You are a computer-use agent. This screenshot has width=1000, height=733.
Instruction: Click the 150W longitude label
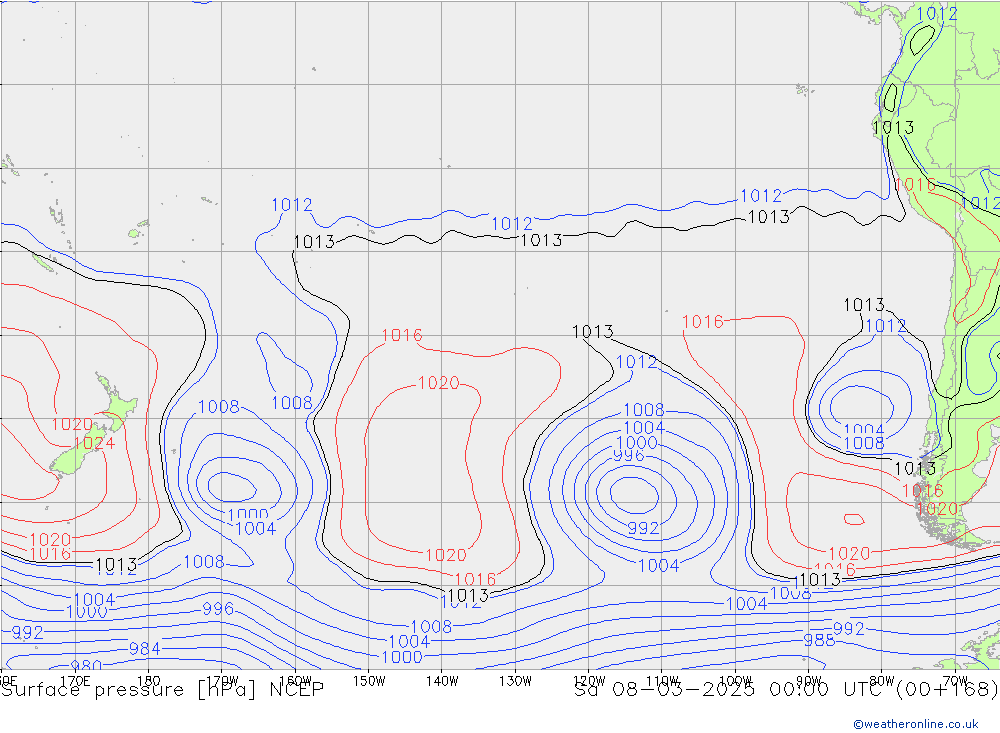click(x=369, y=681)
